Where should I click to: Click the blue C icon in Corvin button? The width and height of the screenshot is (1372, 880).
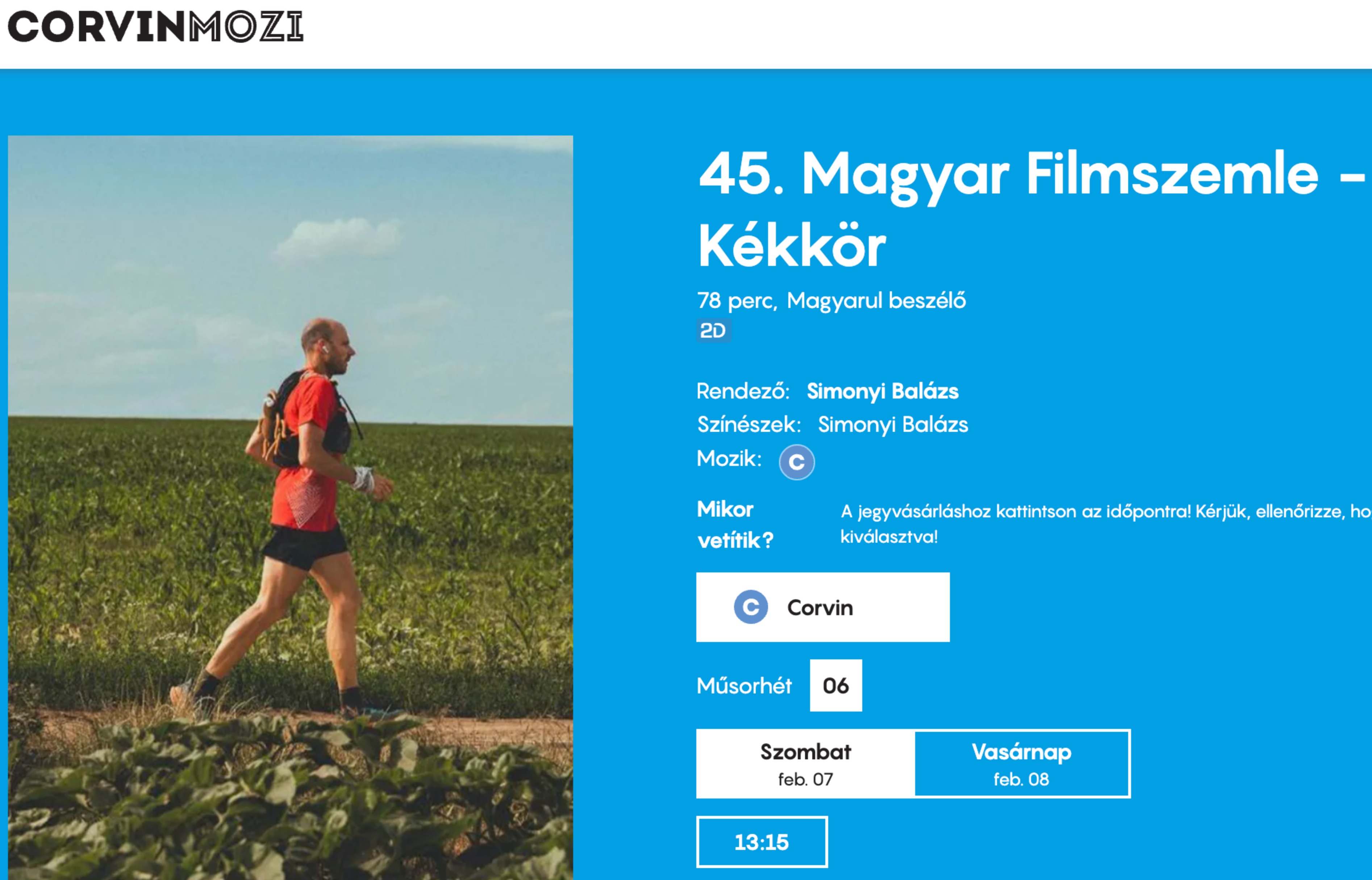tap(751, 607)
